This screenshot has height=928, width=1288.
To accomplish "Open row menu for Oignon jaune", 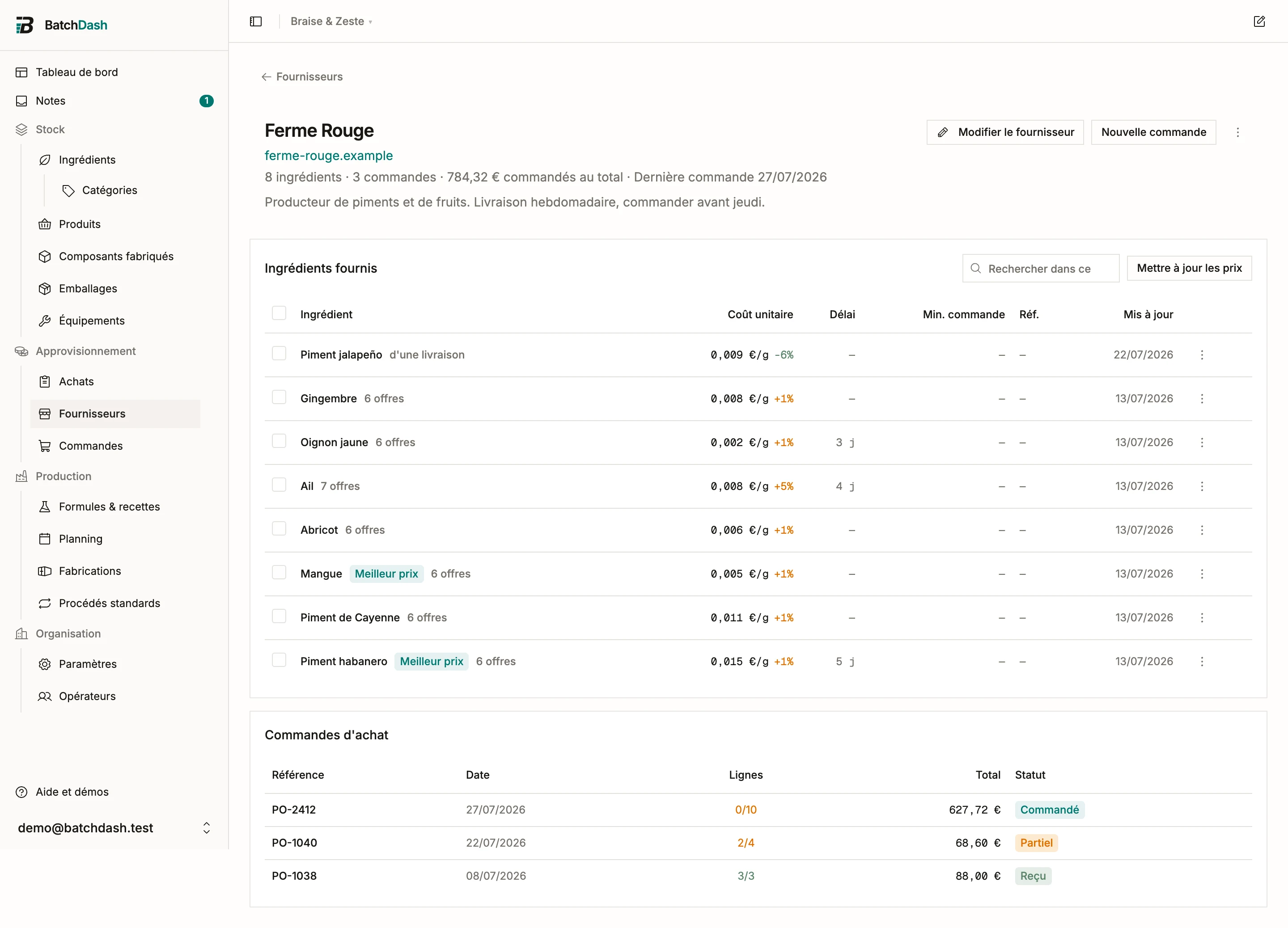I will point(1202,442).
